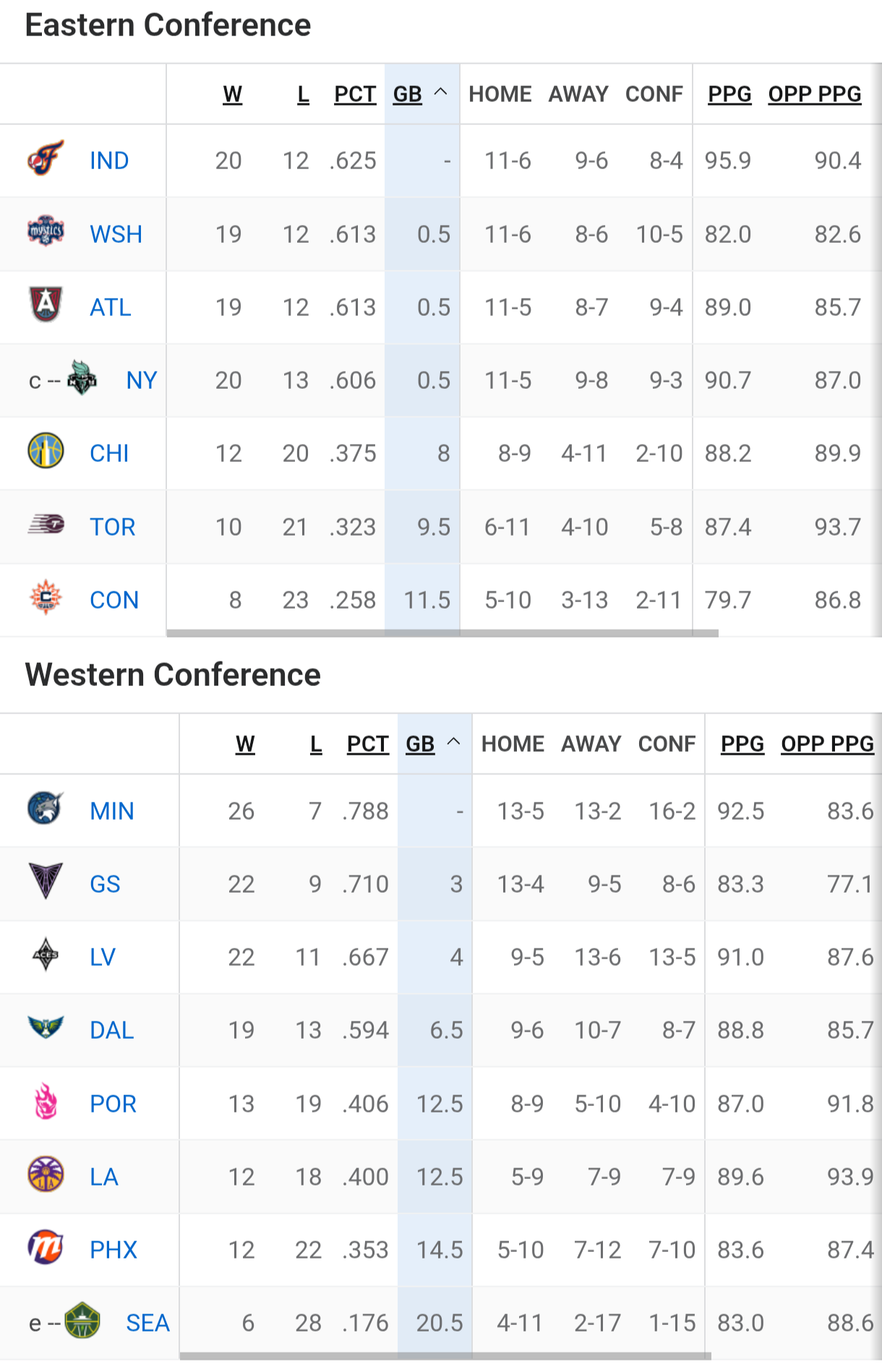Sort Western table by OPP PPG
Screen dimensions: 882x1372
828,744
